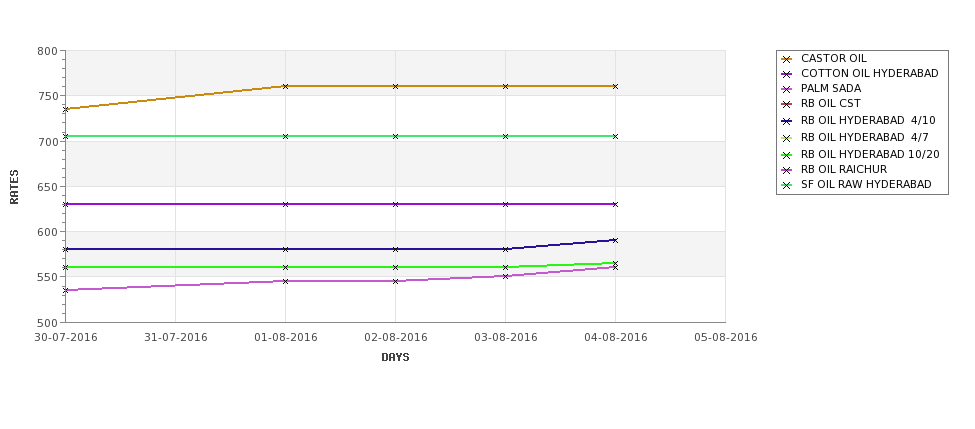Viewport: 975px width, 429px height.
Task: Click the PALM SADA legend marker
Action: [x=786, y=89]
